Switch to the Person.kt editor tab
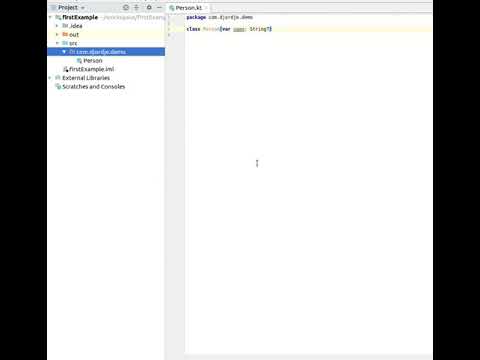 (x=189, y=8)
